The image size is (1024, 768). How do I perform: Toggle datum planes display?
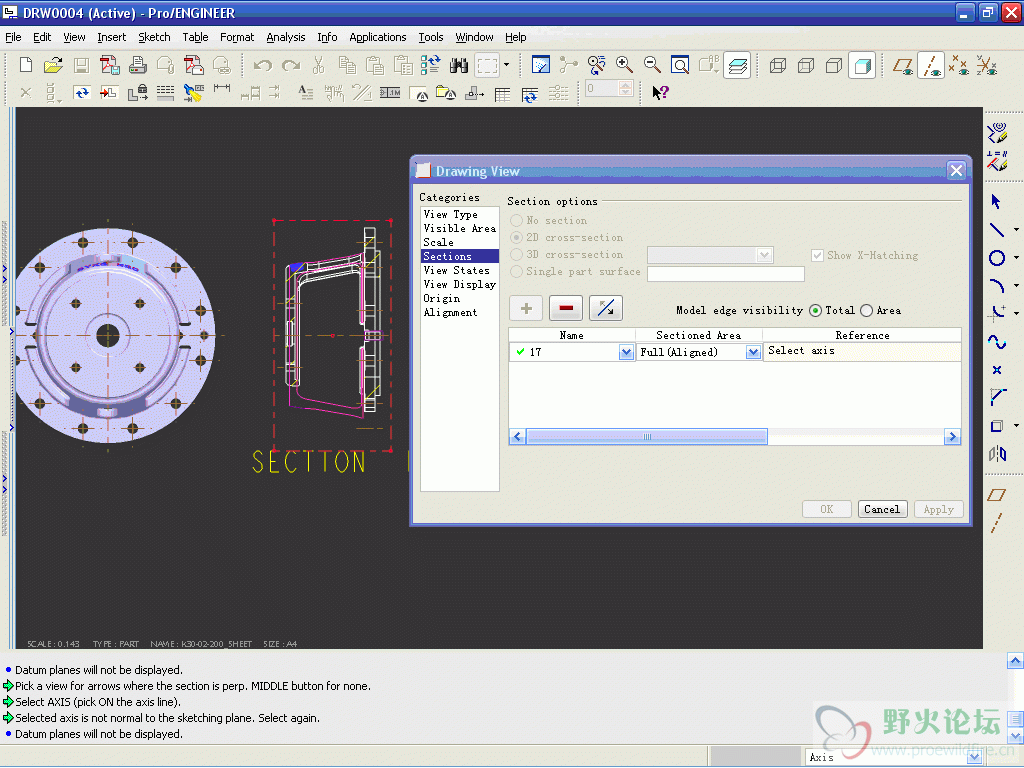click(x=903, y=65)
